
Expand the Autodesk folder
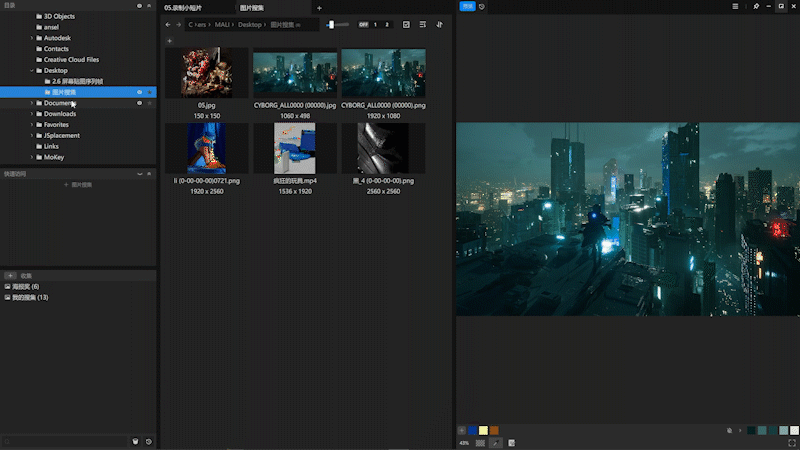(x=32, y=38)
